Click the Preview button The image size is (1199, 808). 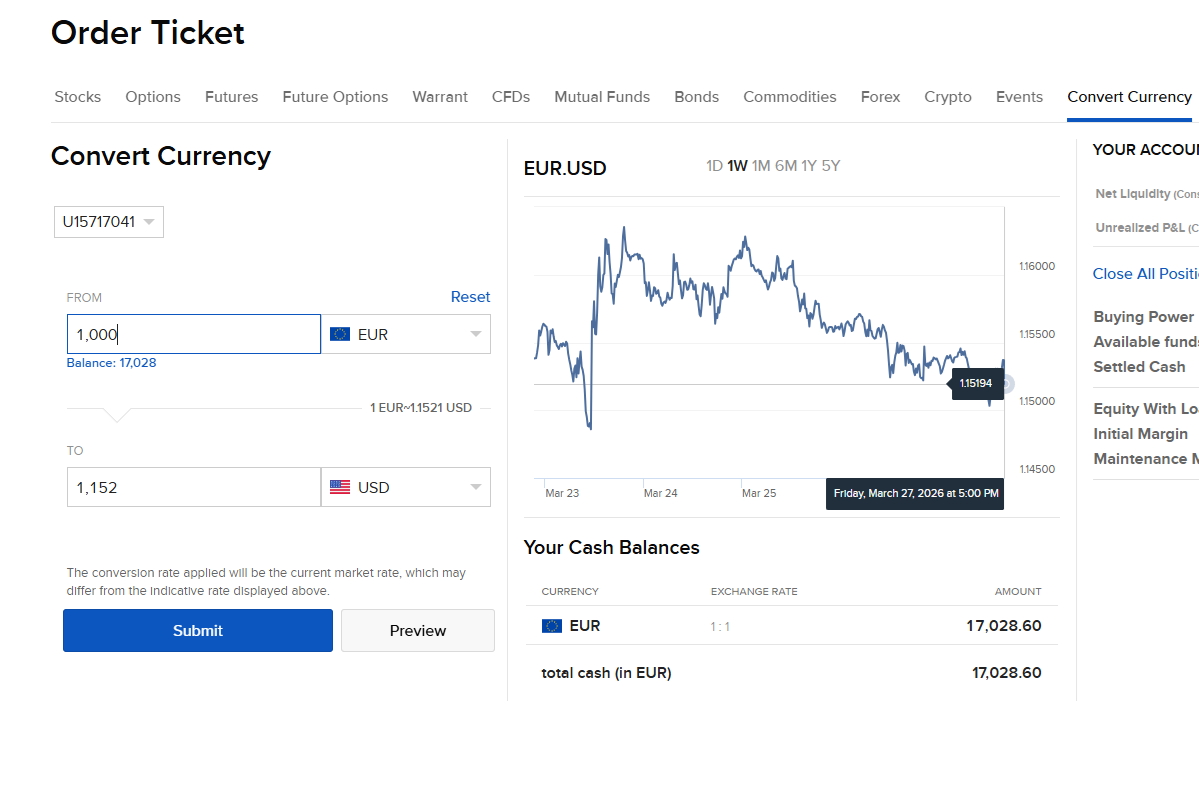(417, 630)
